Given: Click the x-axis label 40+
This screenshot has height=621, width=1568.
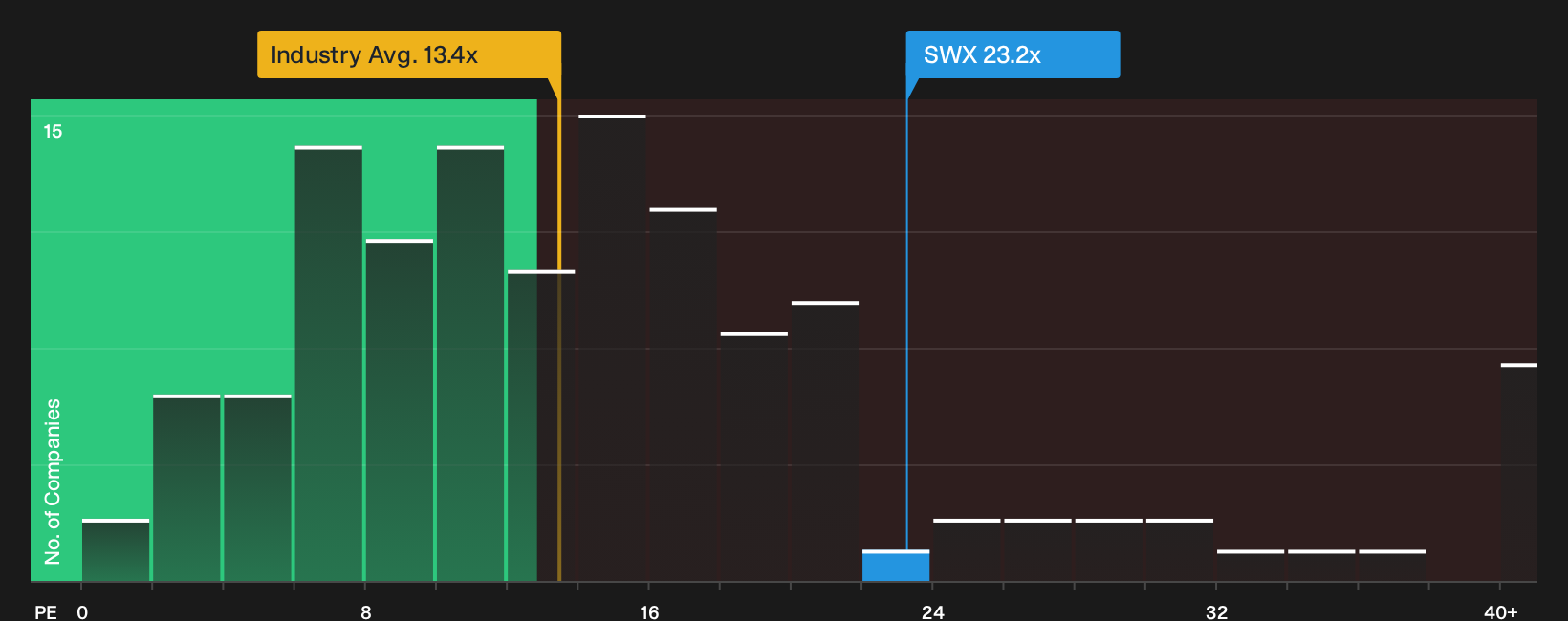Looking at the screenshot, I should [1500, 611].
